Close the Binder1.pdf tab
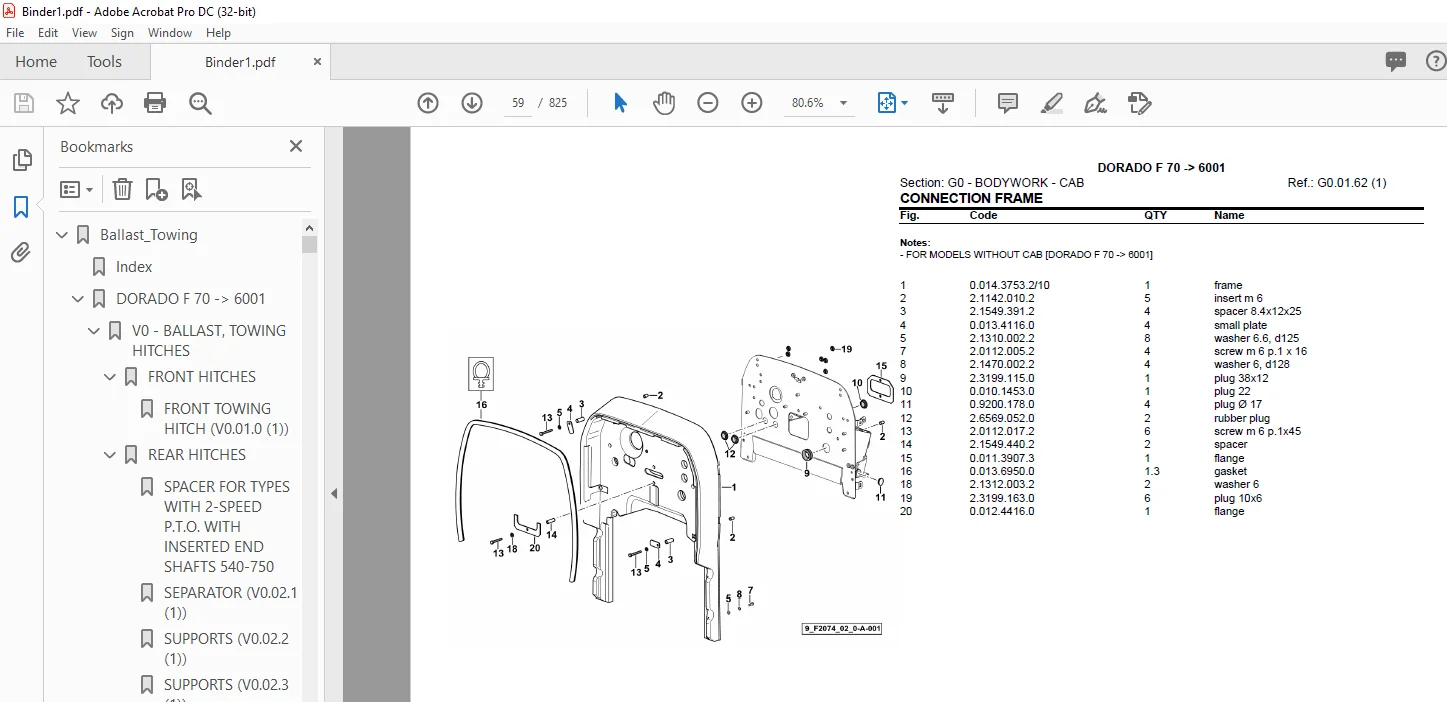This screenshot has width=1447, height=702. pos(318,62)
